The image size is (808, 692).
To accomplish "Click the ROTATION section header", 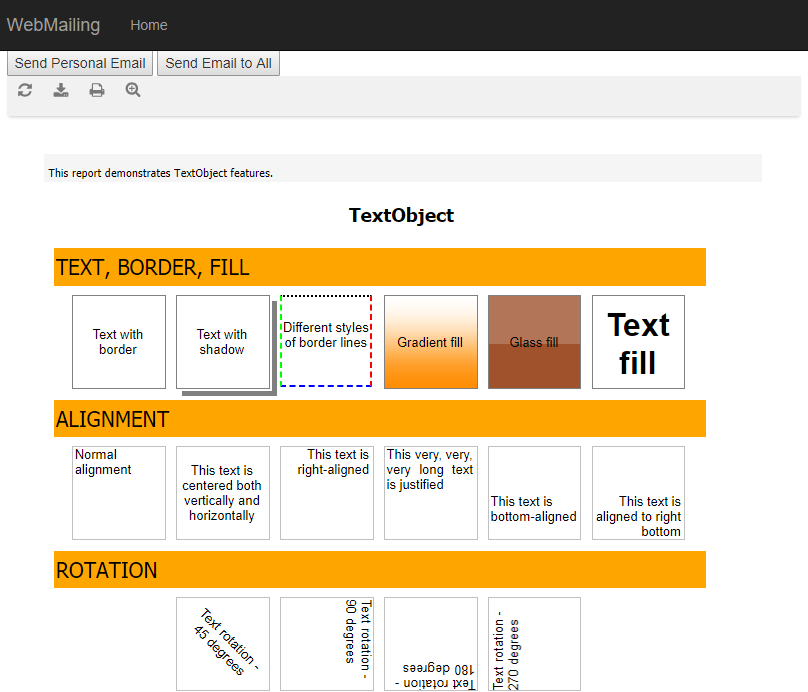I will [380, 569].
